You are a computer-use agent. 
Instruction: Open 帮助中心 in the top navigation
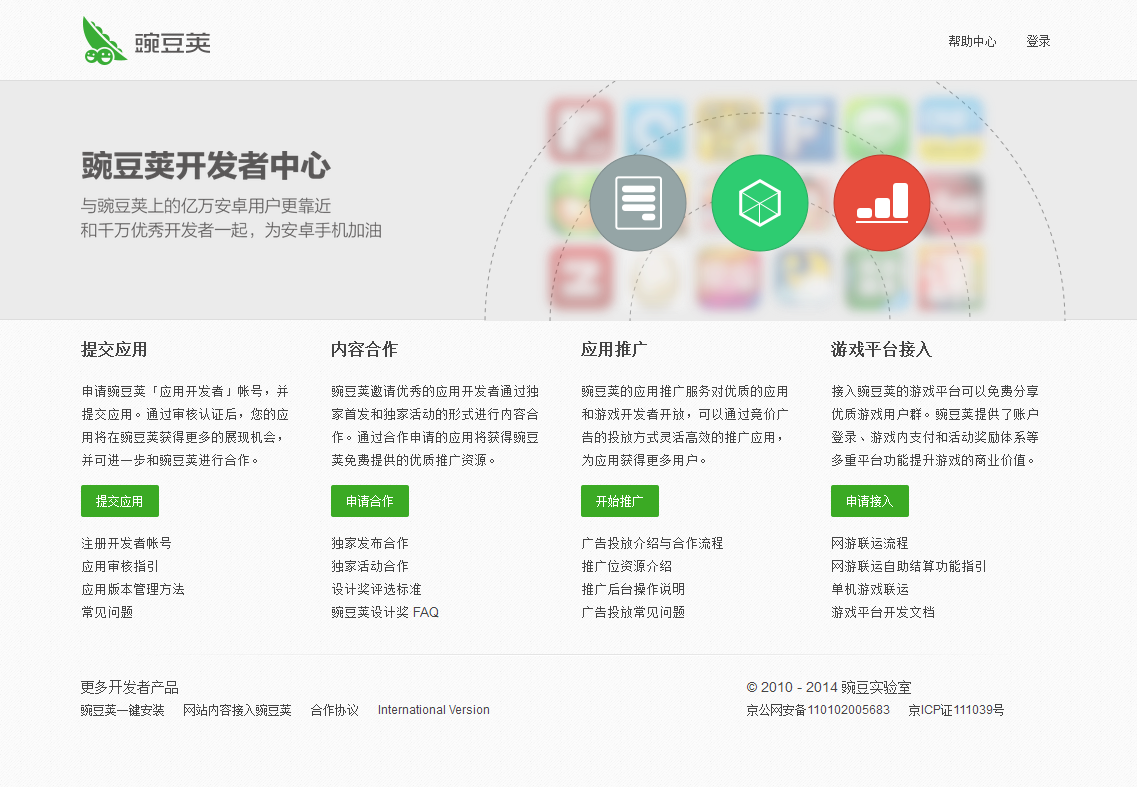coord(972,42)
